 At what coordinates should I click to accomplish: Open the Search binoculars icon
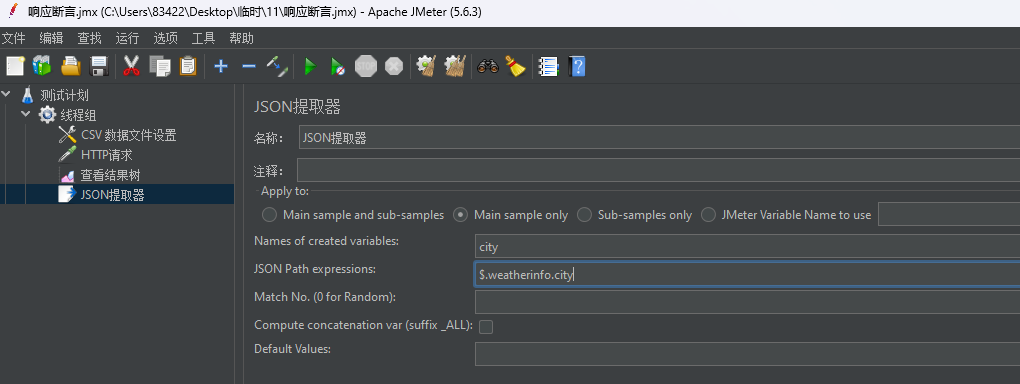(487, 66)
